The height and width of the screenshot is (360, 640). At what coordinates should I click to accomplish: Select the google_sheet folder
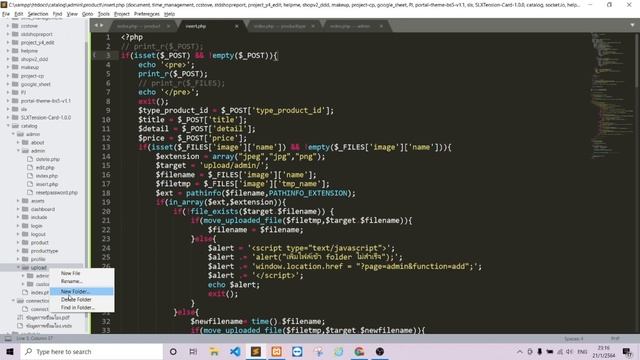coord(36,84)
